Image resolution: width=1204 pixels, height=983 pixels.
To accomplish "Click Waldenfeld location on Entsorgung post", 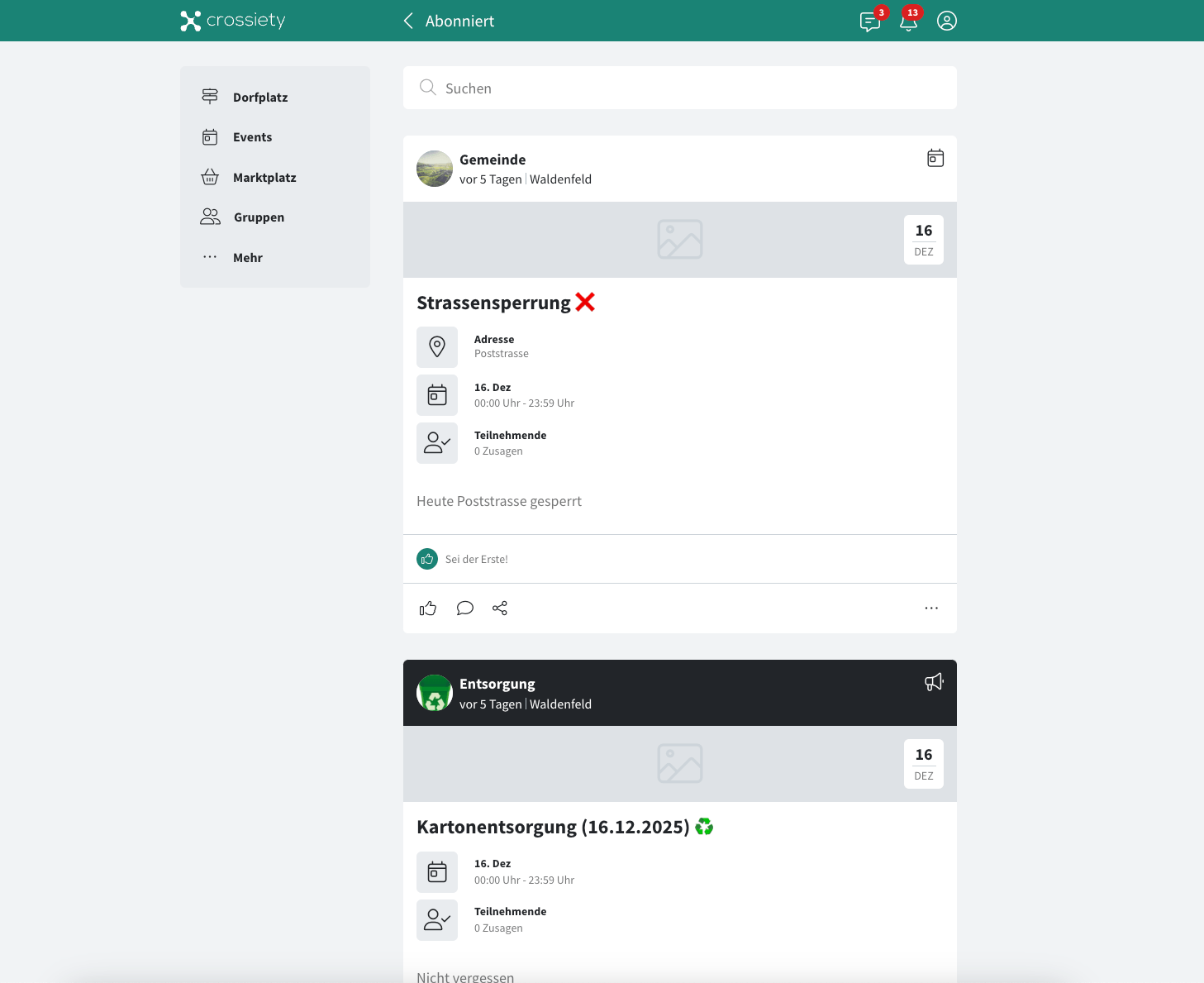I will click(560, 704).
